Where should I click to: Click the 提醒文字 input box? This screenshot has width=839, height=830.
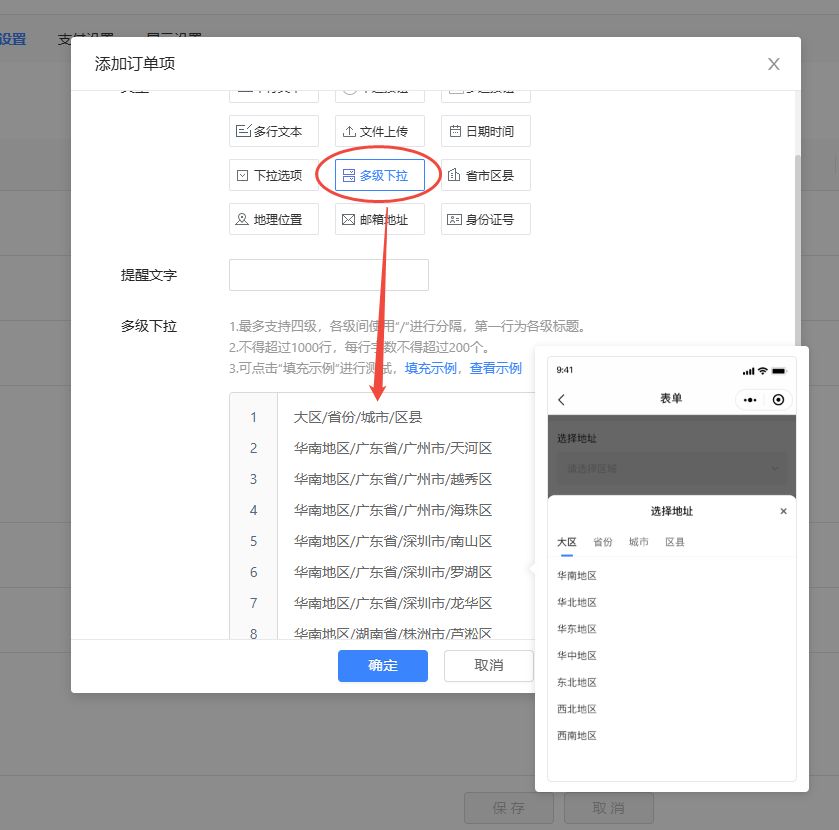click(328, 275)
